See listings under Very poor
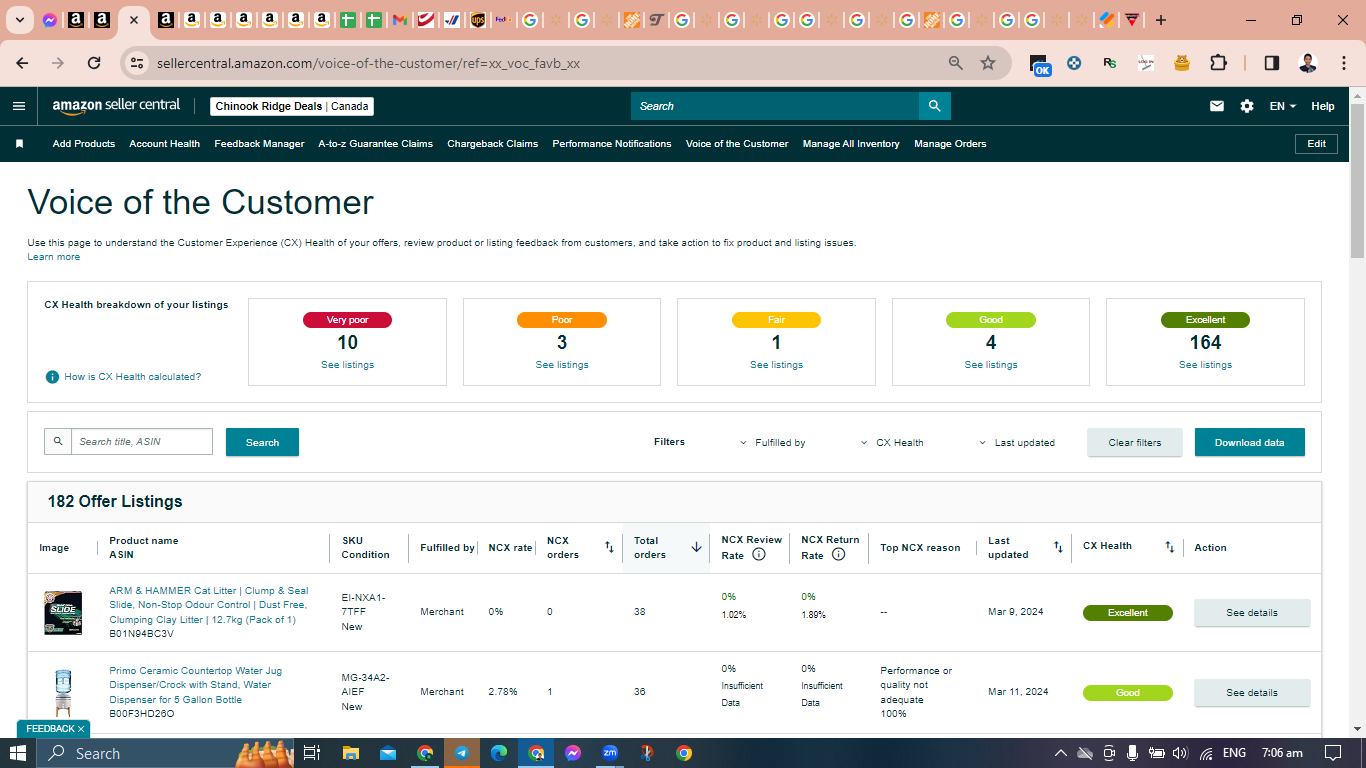This screenshot has width=1366, height=768. coord(348,365)
